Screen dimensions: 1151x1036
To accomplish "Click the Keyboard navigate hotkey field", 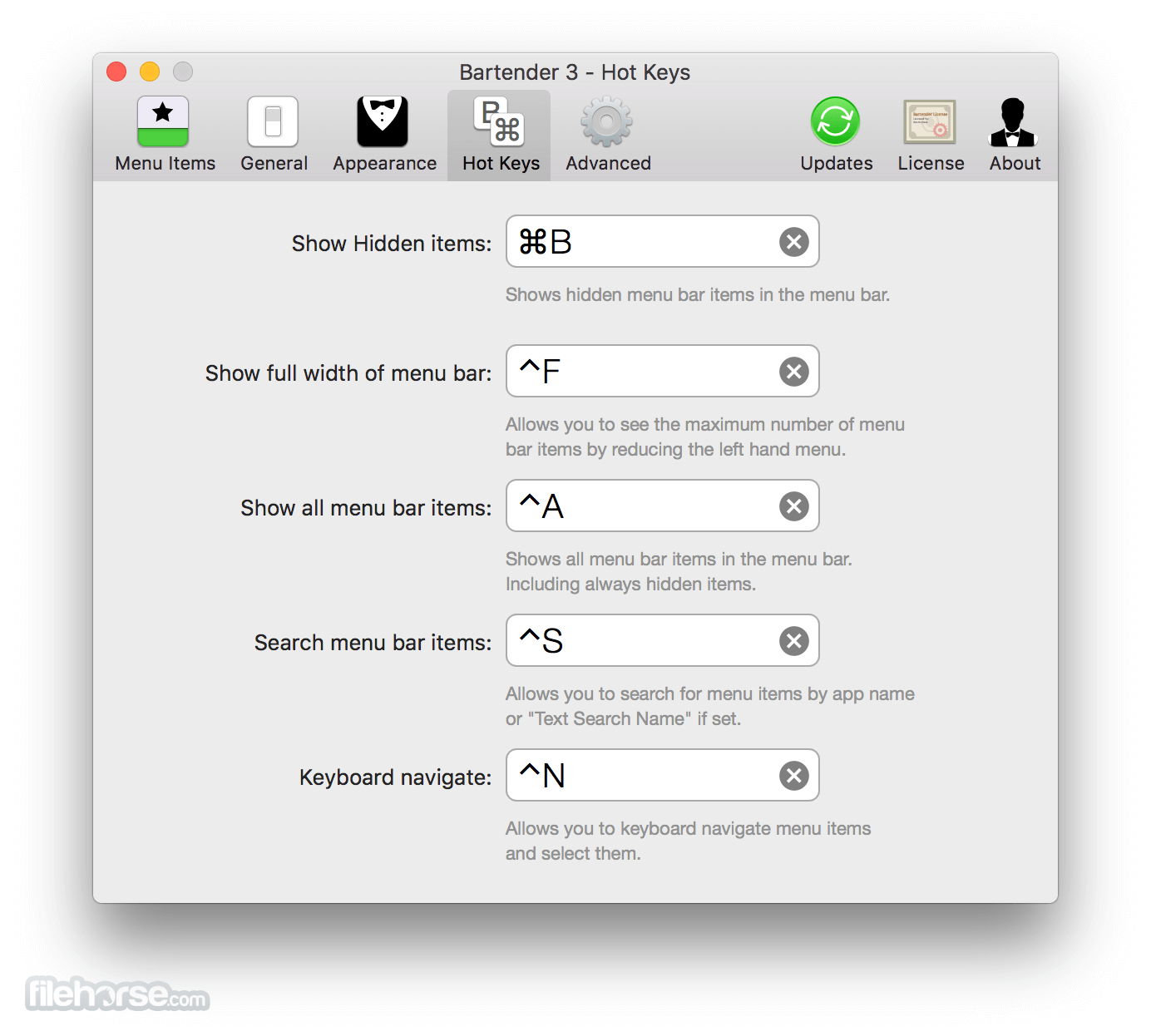I will (663, 776).
